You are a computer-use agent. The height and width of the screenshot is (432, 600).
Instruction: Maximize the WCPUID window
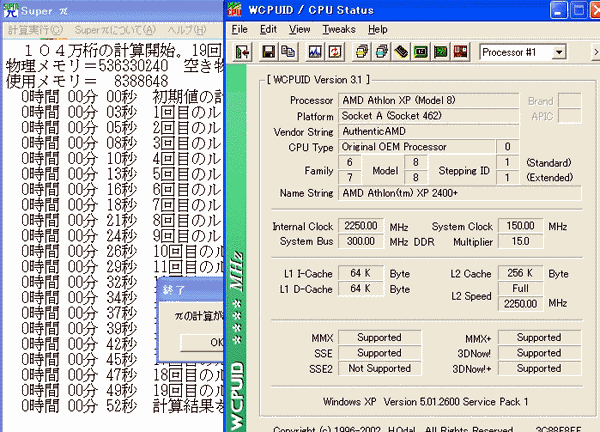[x=579, y=10]
